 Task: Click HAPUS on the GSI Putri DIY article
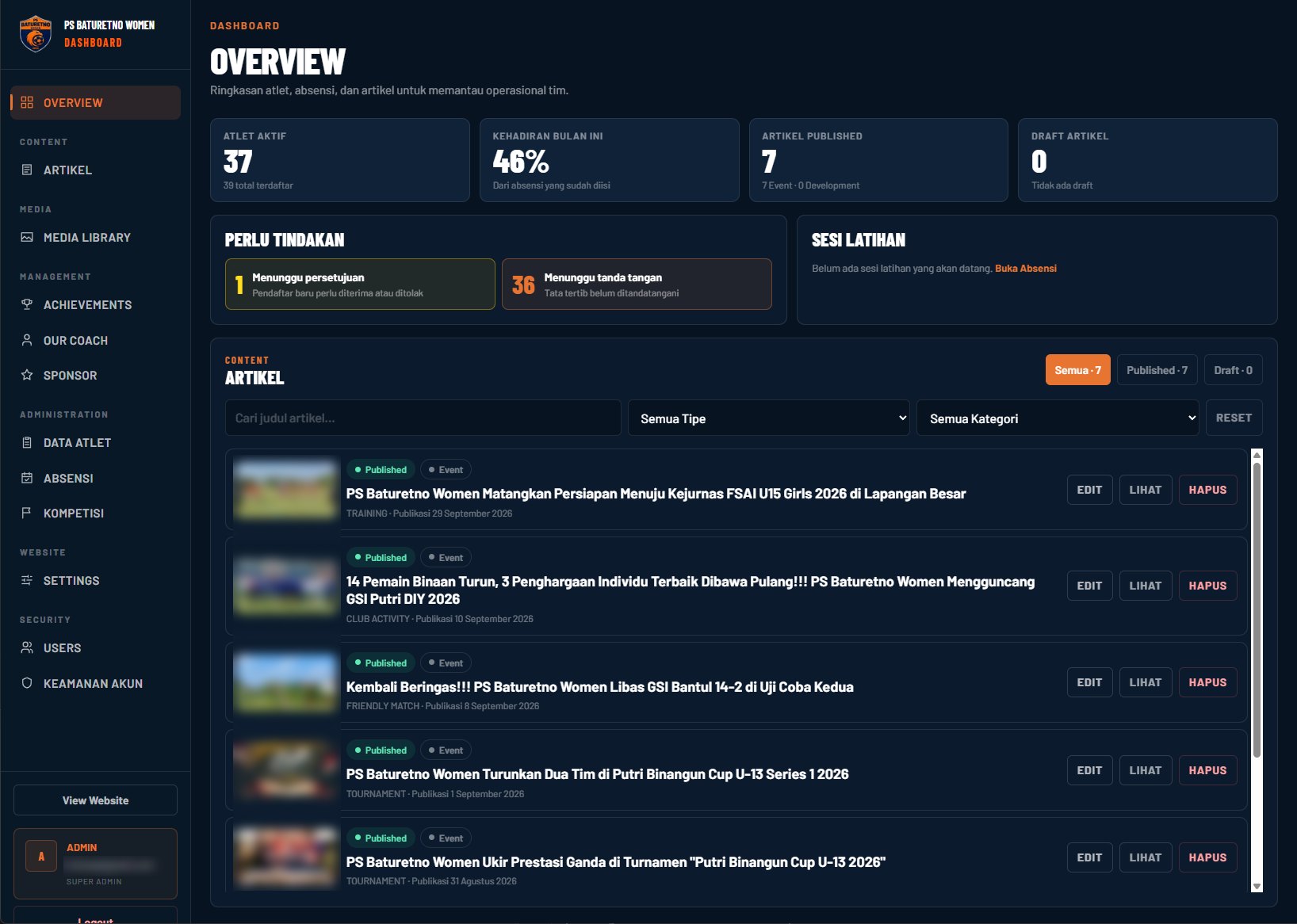(x=1207, y=586)
